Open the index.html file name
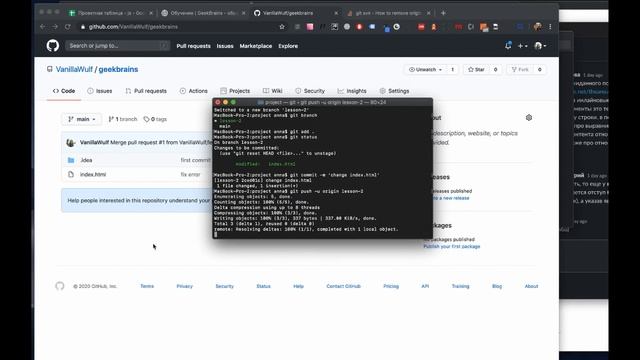 point(93,174)
